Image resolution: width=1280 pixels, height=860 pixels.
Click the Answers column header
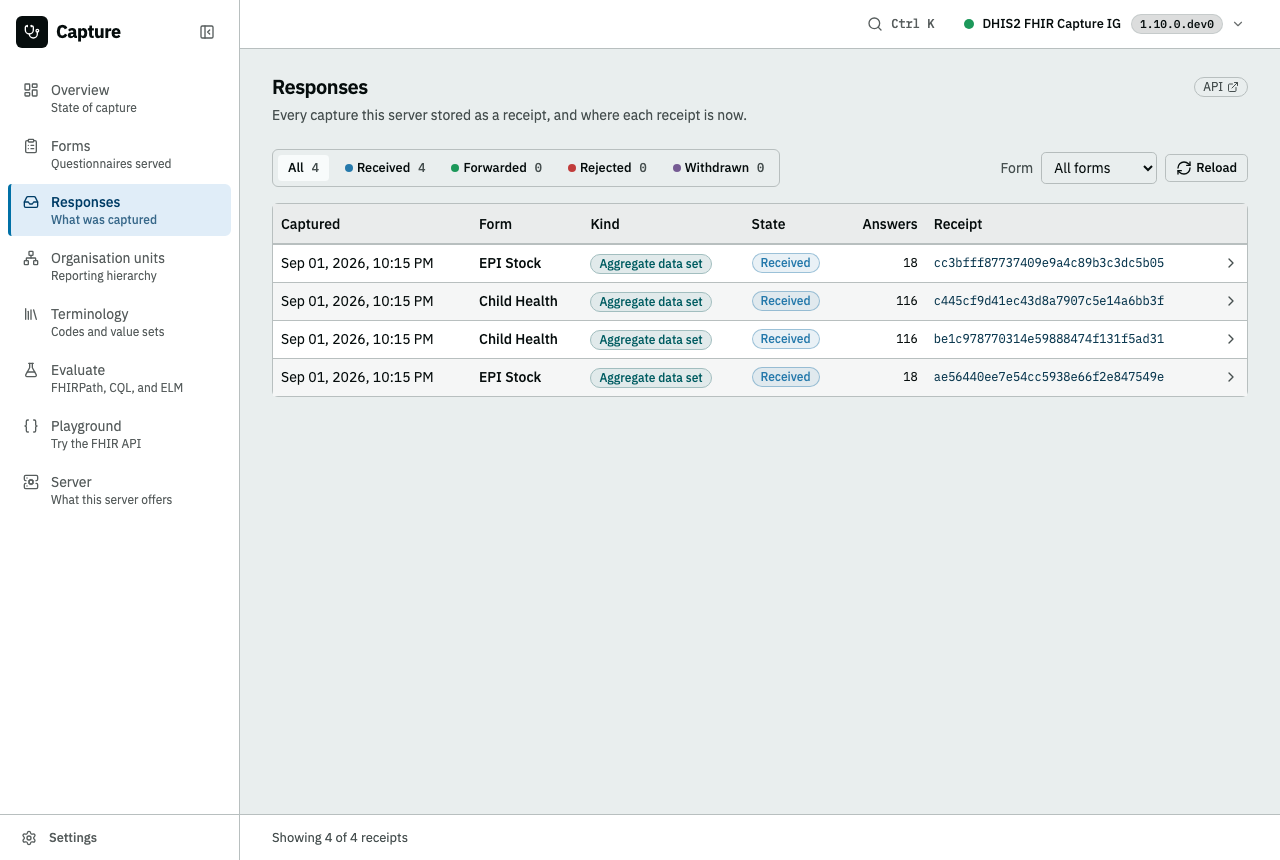point(890,224)
